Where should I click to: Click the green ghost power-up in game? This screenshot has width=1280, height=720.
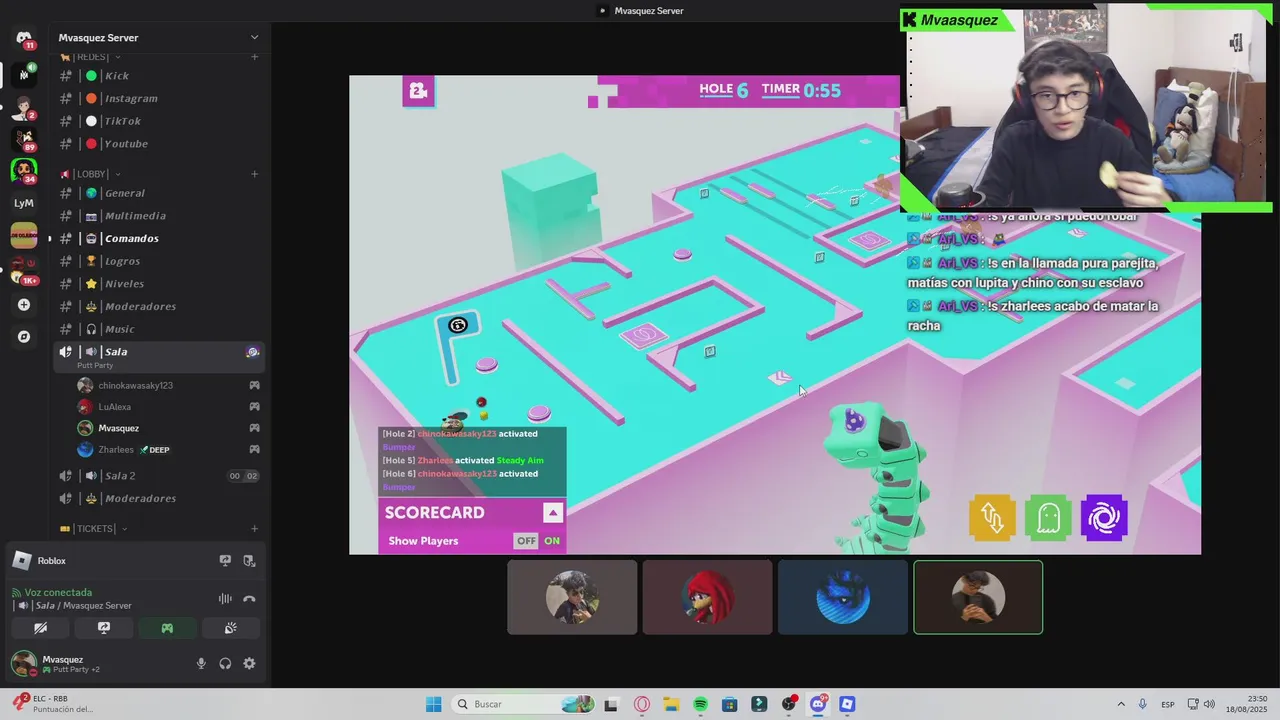pos(1048,518)
